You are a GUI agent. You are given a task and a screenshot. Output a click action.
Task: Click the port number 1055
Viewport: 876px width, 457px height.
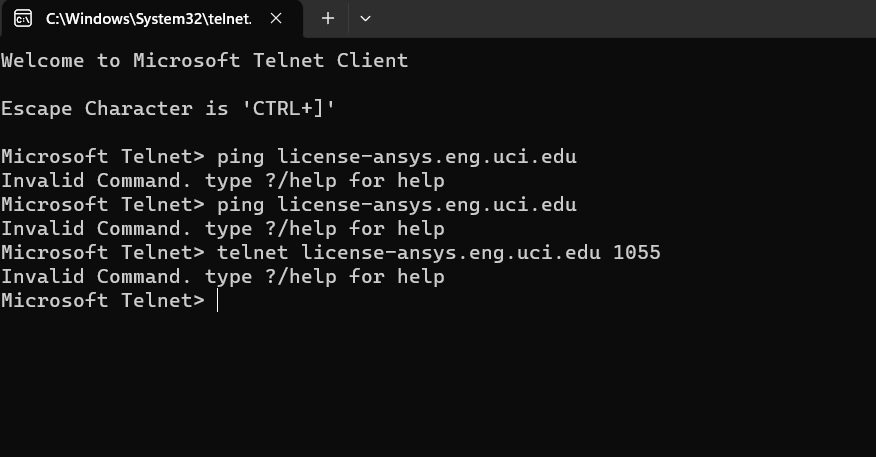coord(637,253)
